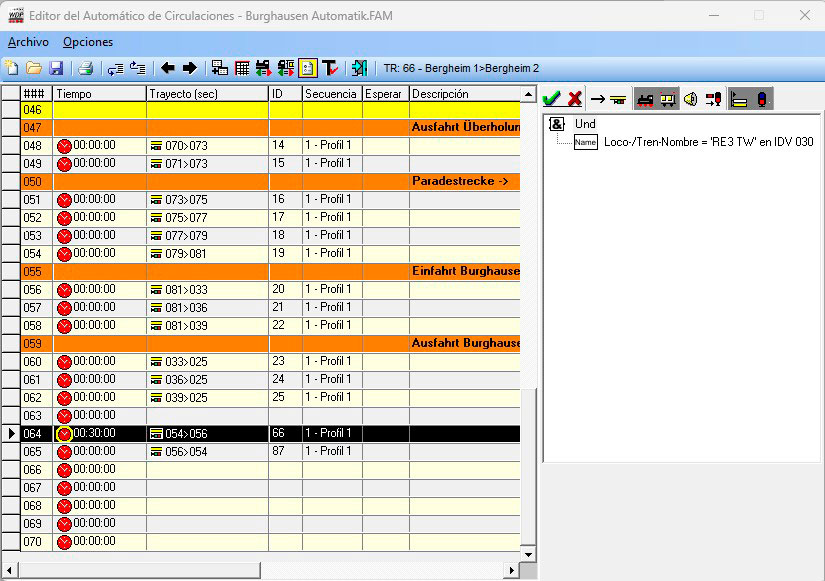Open the Opciones menu

pyautogui.click(x=88, y=42)
